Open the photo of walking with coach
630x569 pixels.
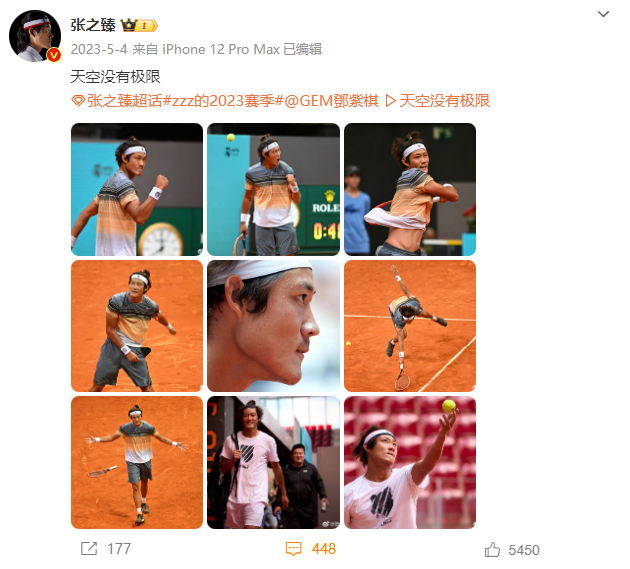pyautogui.click(x=273, y=463)
